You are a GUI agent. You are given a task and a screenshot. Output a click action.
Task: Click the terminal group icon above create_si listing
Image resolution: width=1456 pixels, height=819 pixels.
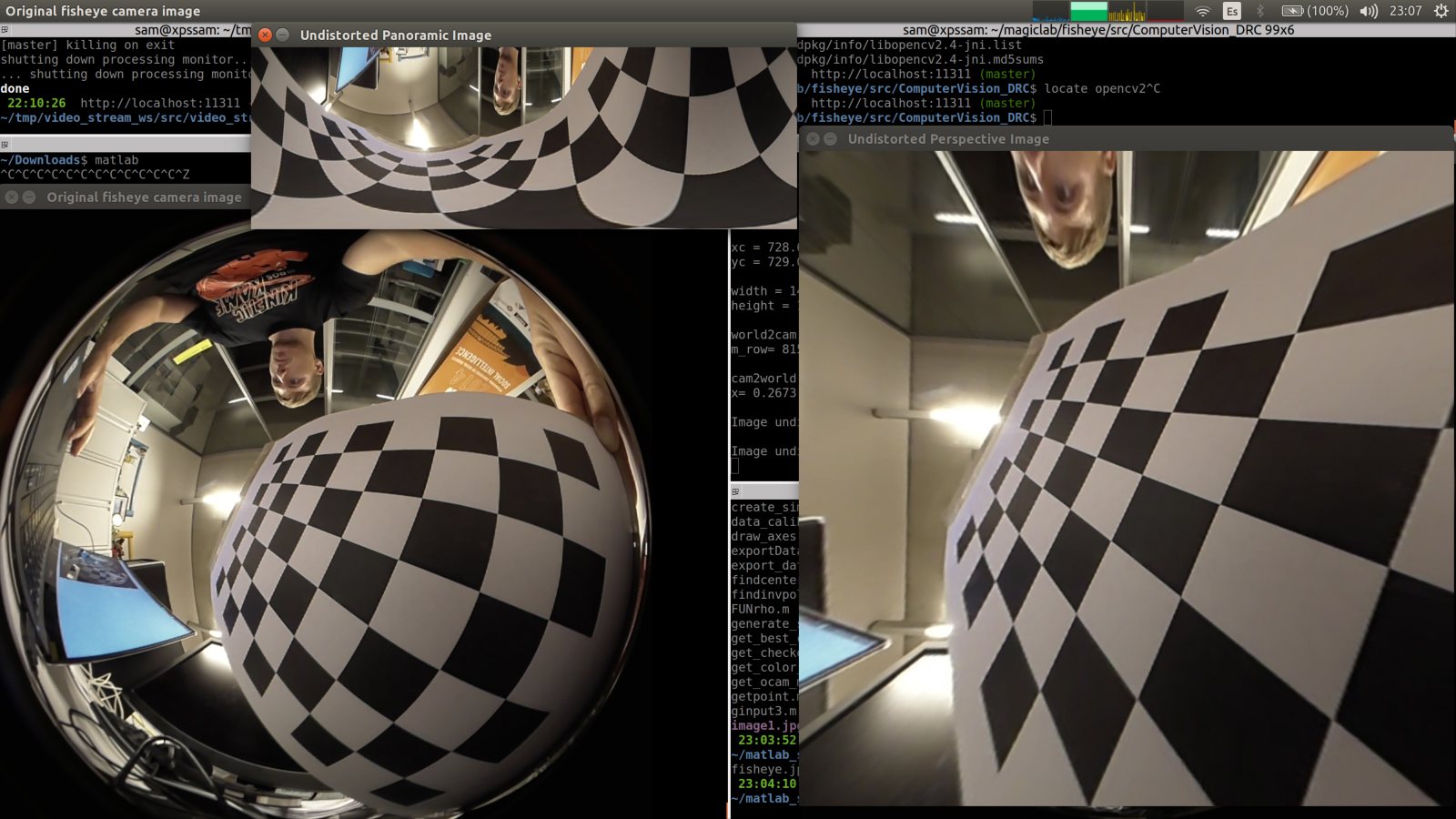[x=736, y=491]
